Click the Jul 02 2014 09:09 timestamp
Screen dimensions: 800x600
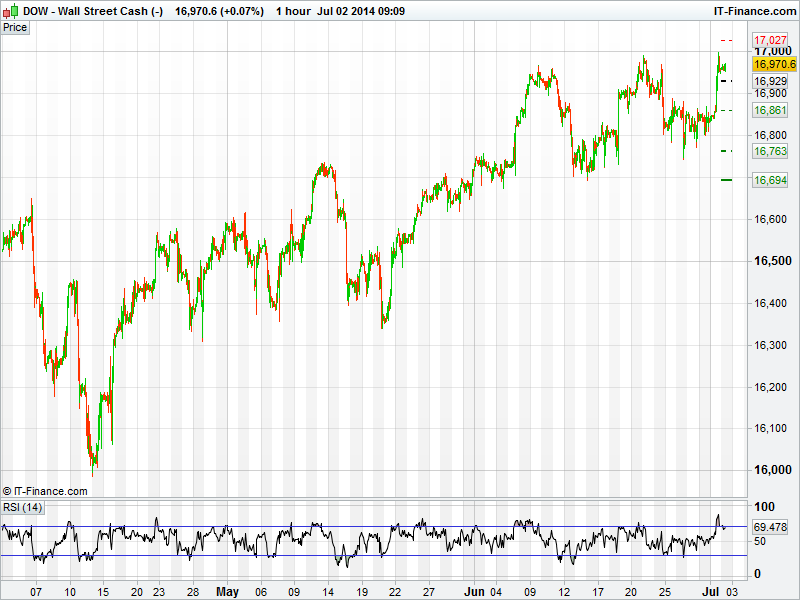361,11
